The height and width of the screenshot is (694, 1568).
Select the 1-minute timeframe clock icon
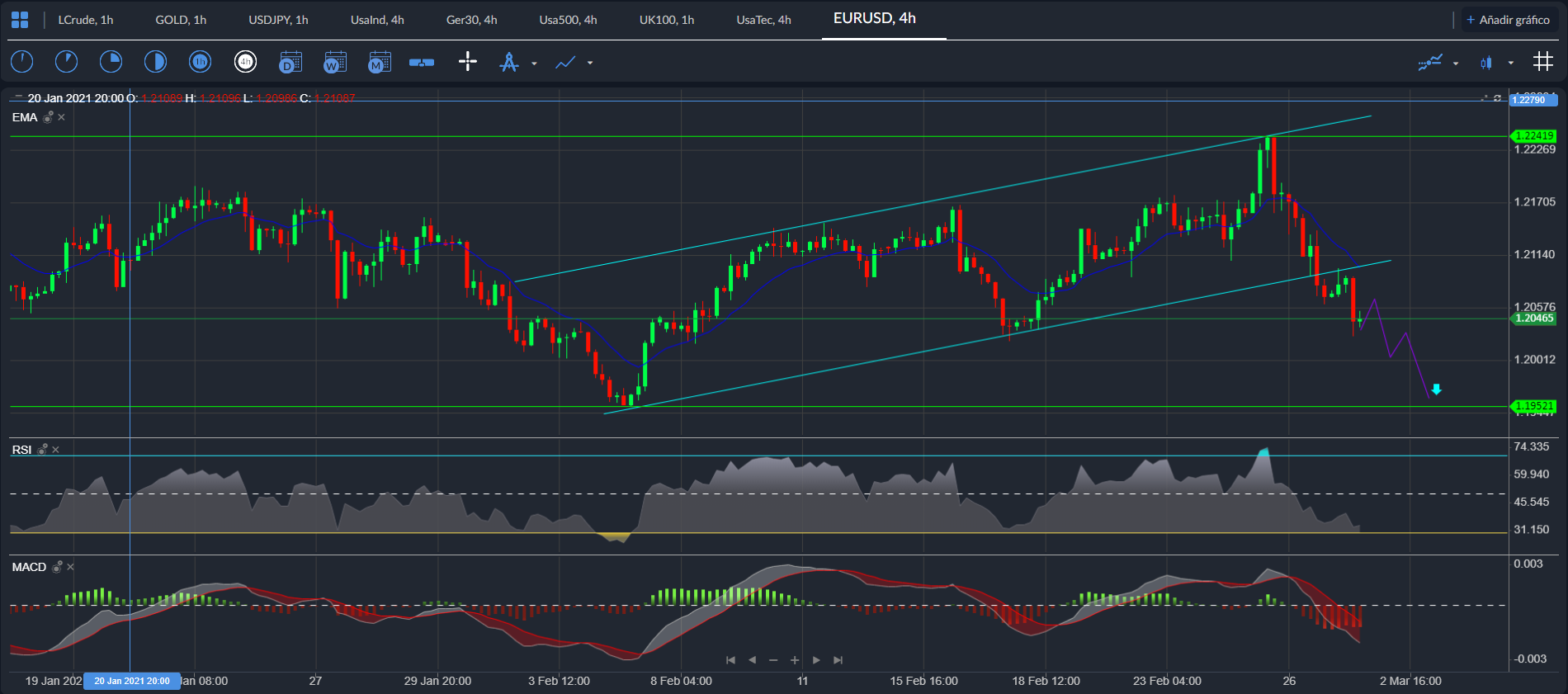click(x=22, y=62)
